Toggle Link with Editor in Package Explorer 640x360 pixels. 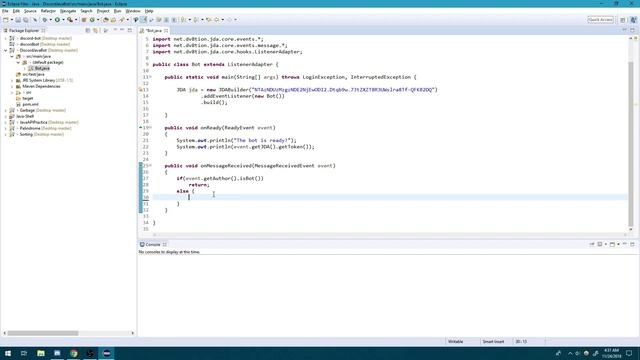click(x=96, y=31)
